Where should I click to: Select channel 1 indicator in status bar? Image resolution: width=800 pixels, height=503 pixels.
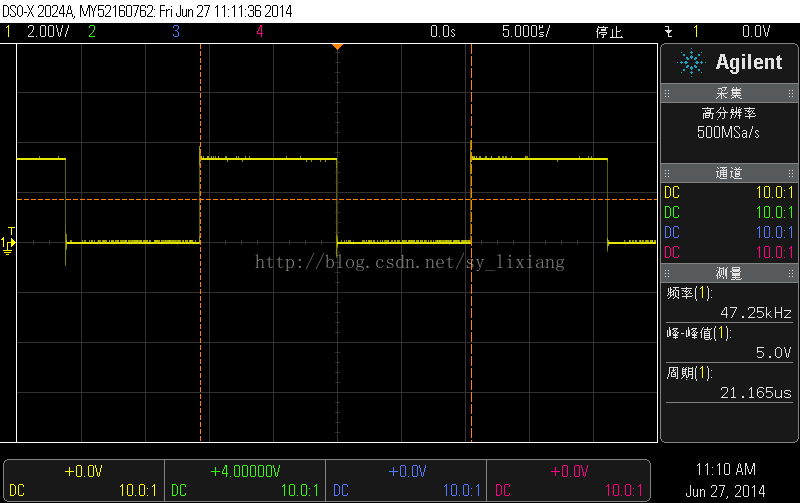pyautogui.click(x=8, y=32)
